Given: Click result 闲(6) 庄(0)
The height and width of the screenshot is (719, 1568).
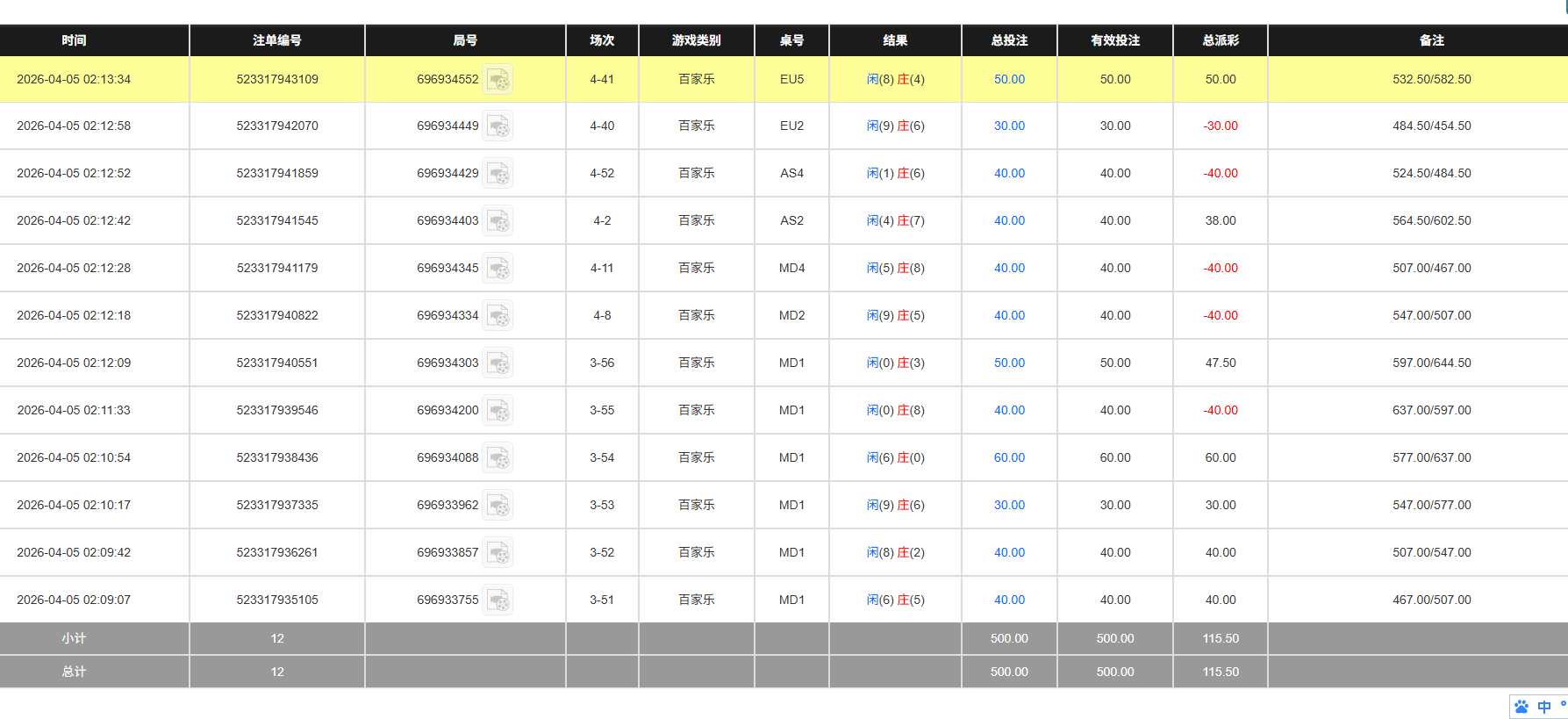Looking at the screenshot, I should [x=895, y=457].
